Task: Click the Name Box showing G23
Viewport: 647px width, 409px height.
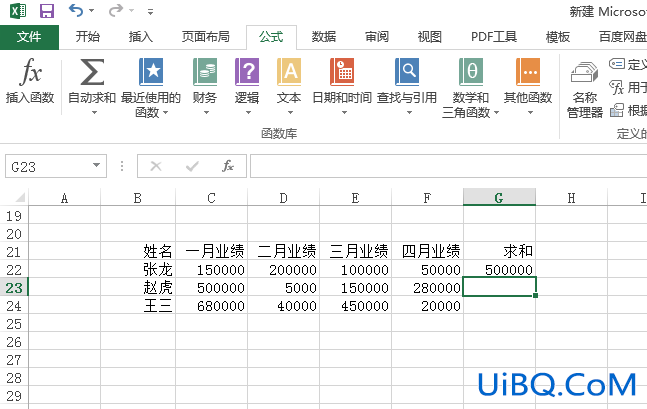Action: pyautogui.click(x=56, y=166)
